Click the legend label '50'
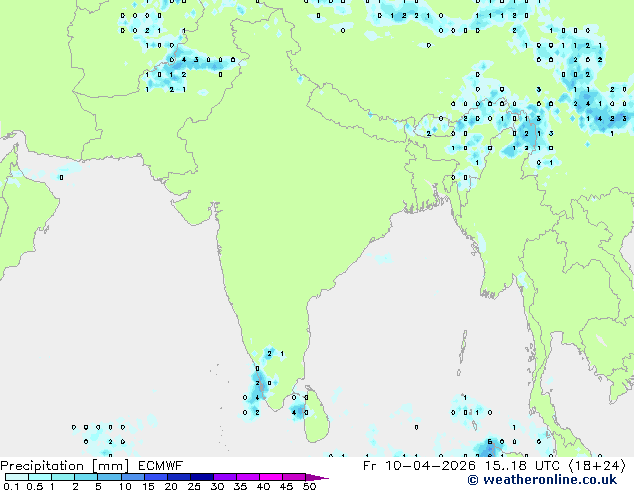 pyautogui.click(x=309, y=486)
